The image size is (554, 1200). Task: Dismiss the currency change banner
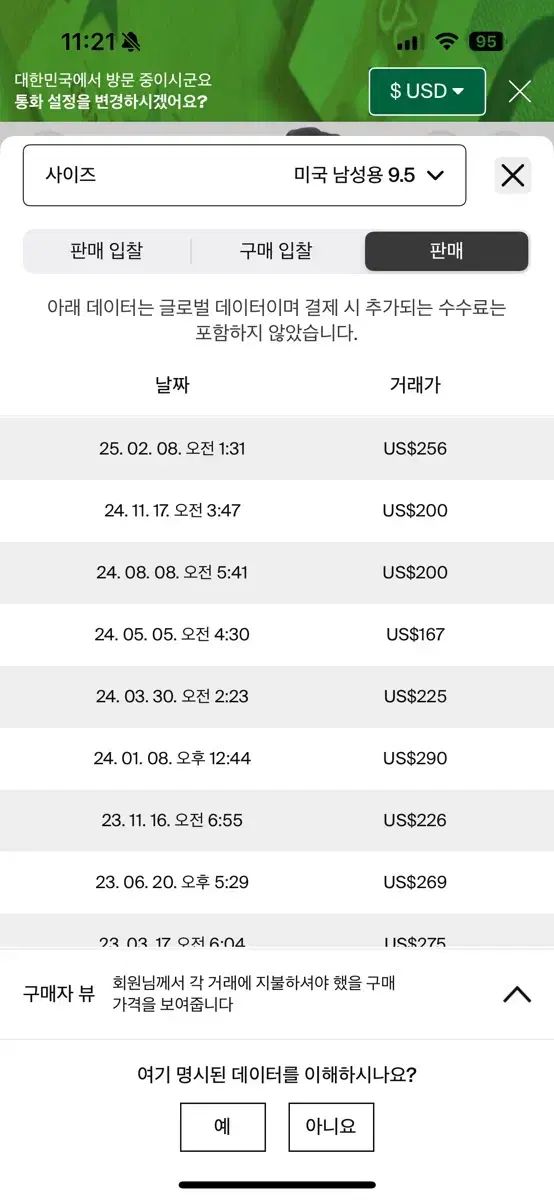tap(519, 92)
